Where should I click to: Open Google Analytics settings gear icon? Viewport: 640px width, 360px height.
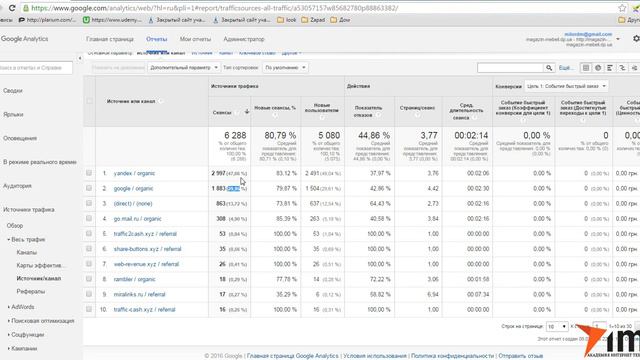tap(636, 38)
